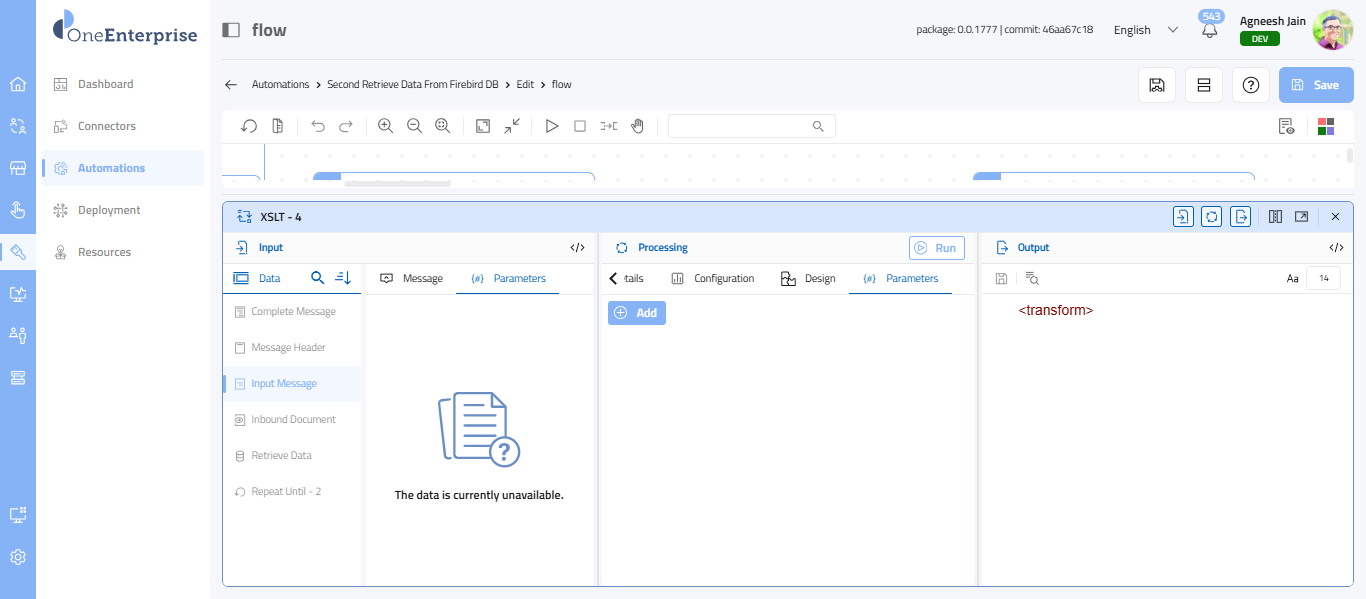The image size is (1366, 599).
Task: Select the pan hand tool
Action: 637,126
